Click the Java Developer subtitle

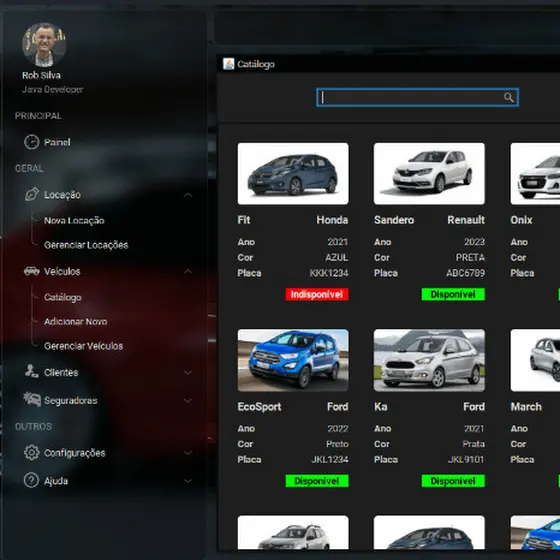point(52,89)
